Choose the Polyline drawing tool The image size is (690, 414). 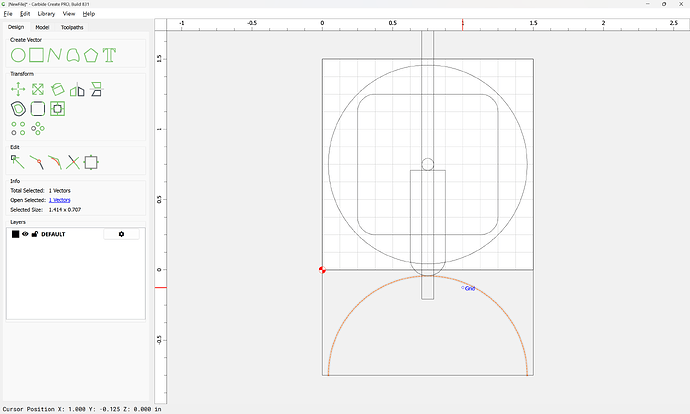pos(54,54)
